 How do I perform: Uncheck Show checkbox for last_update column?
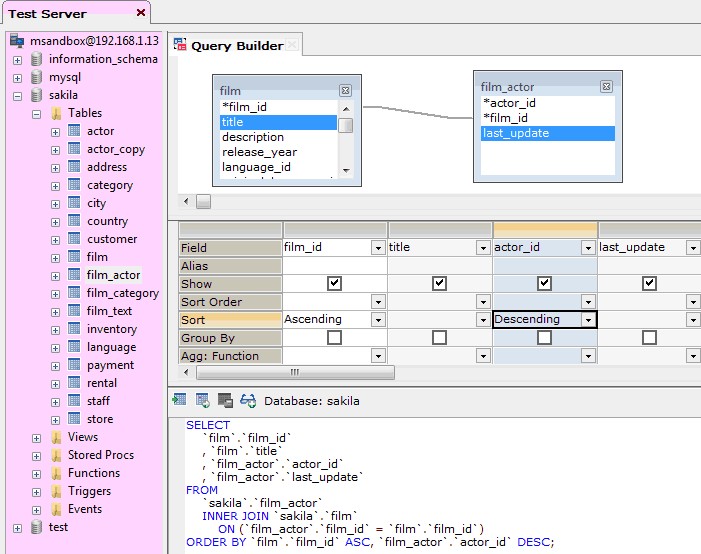coord(649,284)
